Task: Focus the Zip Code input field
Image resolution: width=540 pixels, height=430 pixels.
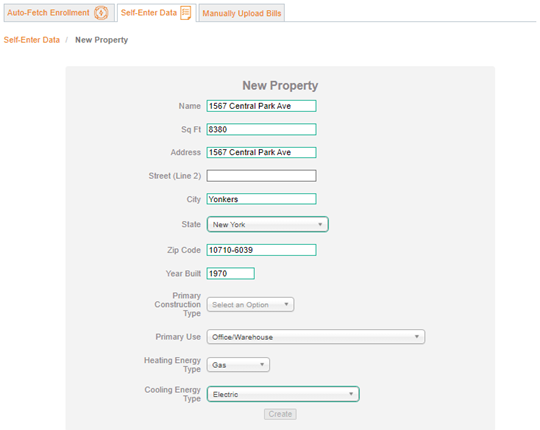Action: [x=261, y=250]
